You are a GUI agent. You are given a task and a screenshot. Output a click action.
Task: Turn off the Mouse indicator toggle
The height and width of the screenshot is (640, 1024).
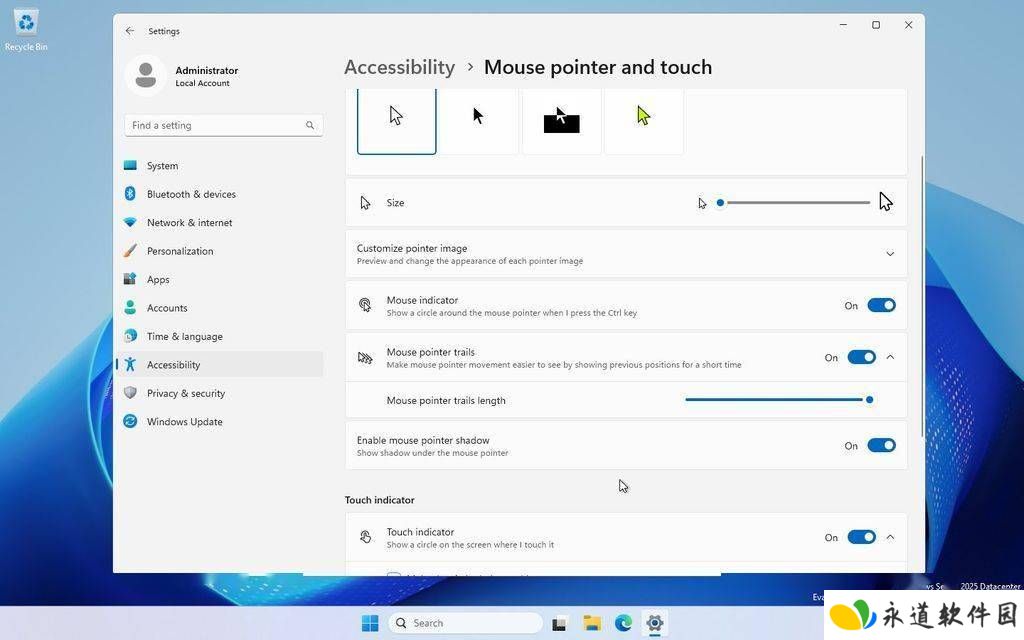[881, 305]
